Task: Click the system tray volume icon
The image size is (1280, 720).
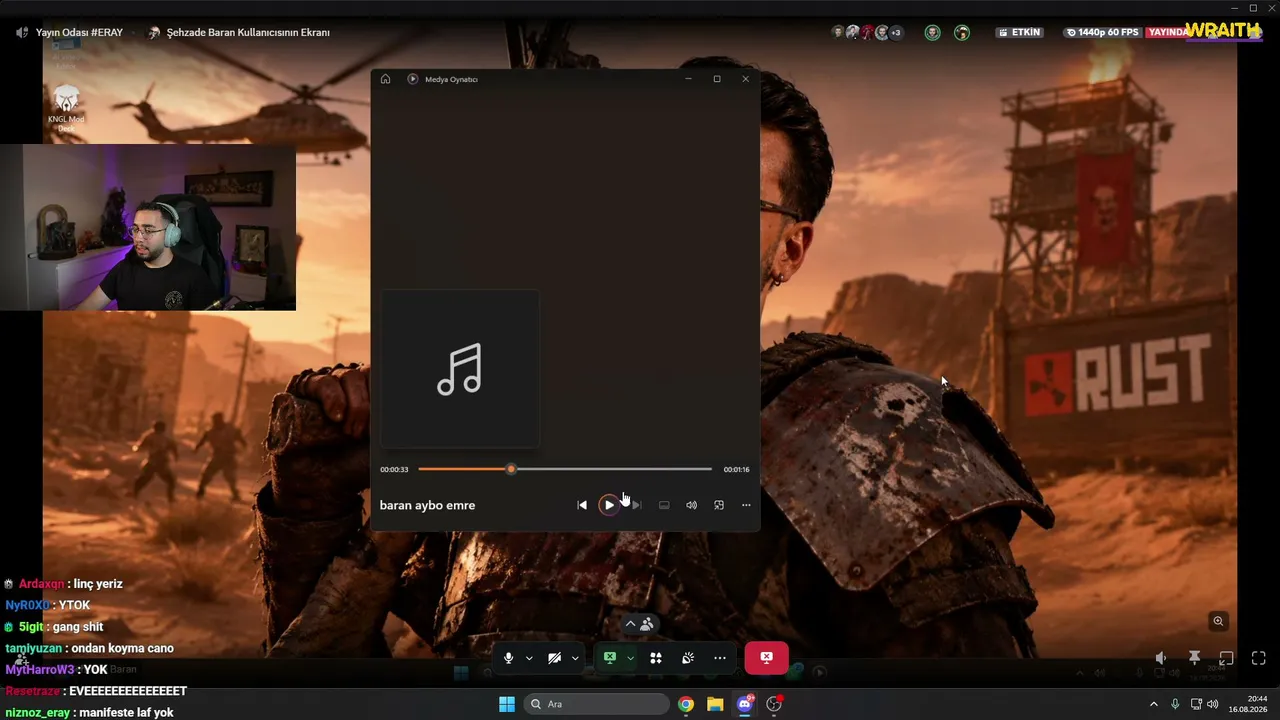Action: pos(1213,704)
